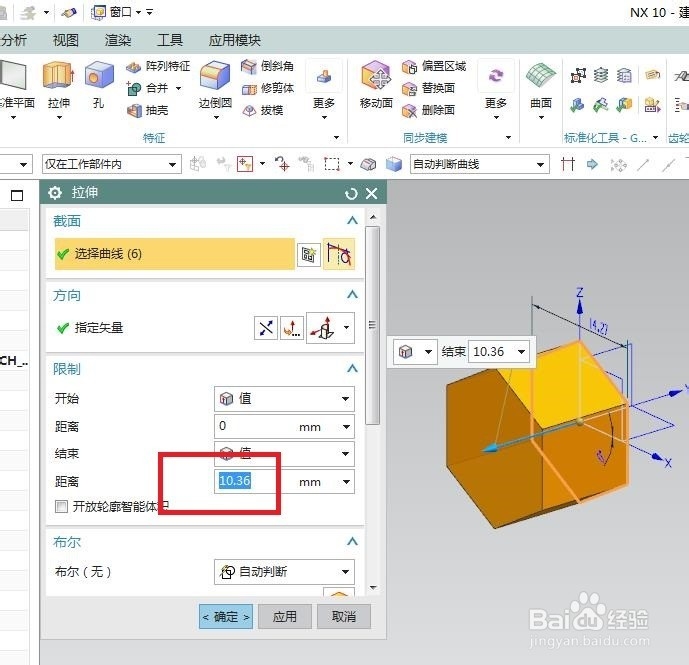Click the blue extrude drag handle arrow
Screen dimensions: 689x665
pyautogui.click(x=491, y=448)
